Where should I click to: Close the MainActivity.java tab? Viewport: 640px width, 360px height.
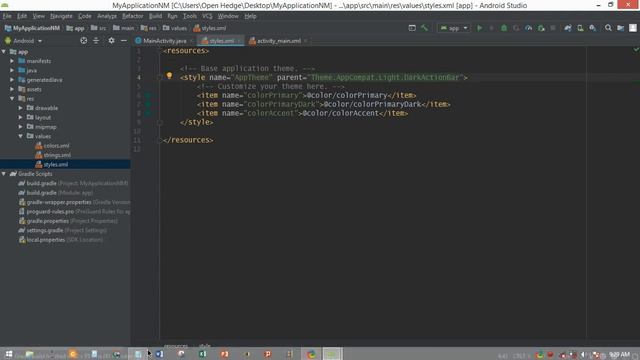click(191, 41)
